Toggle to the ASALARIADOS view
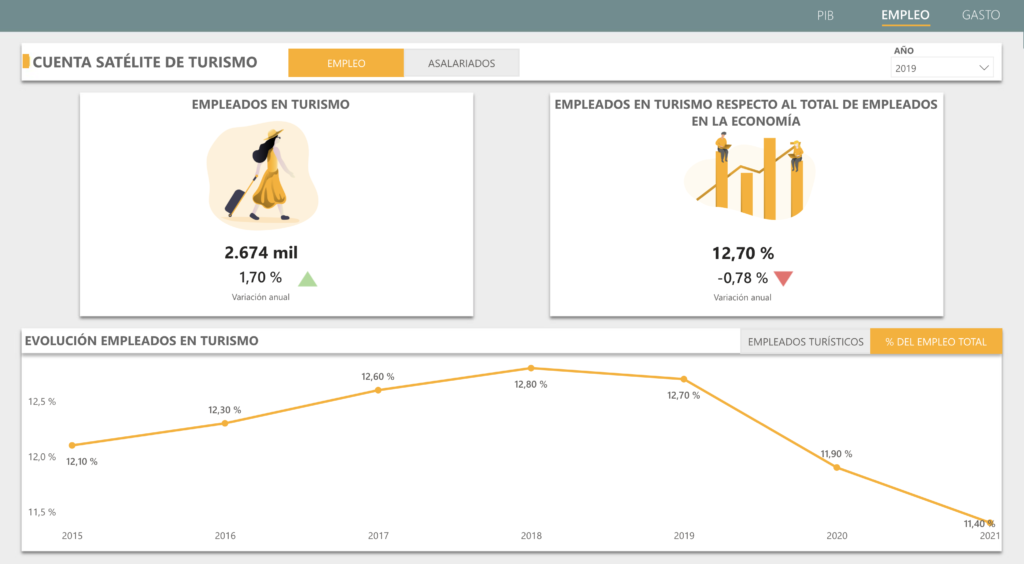Screen dimensions: 1024x564 462,63
